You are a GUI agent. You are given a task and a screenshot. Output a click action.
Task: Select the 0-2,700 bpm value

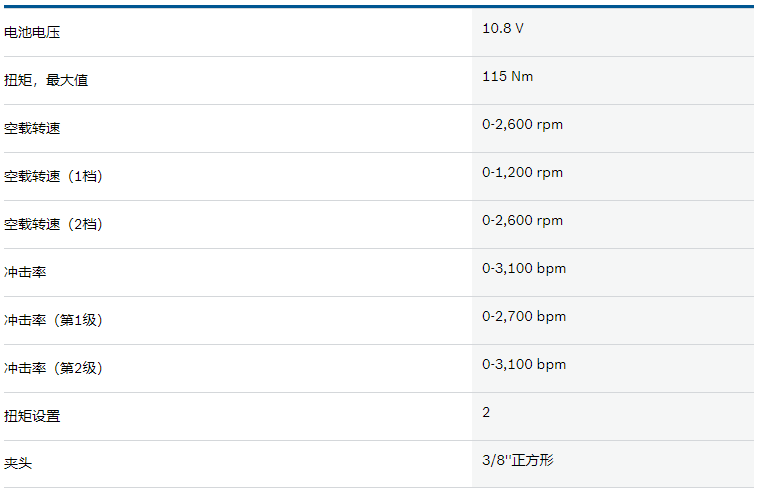pos(524,316)
